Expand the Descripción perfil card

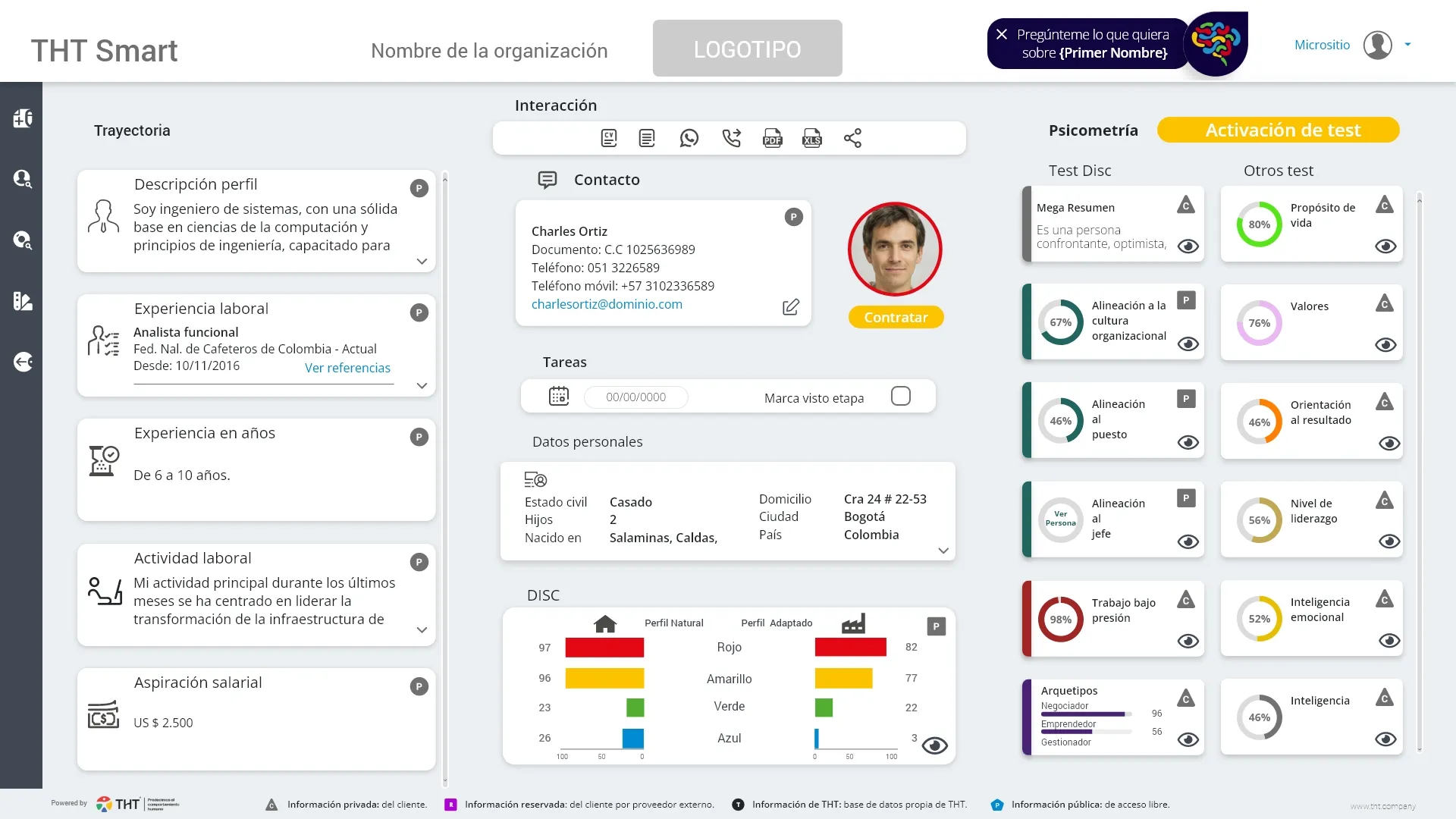point(422,262)
